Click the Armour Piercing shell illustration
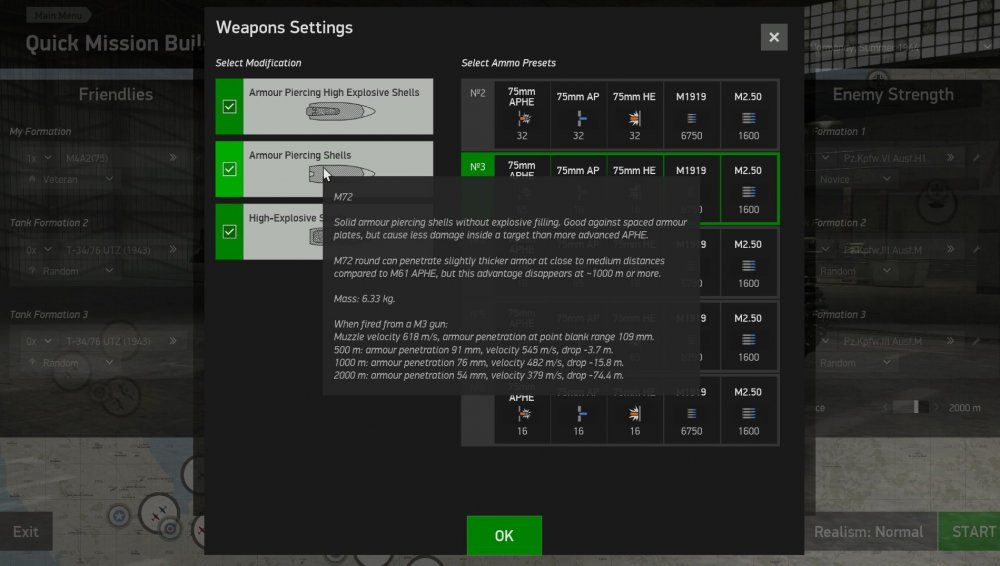This screenshot has height=566, width=1000. coord(341,173)
